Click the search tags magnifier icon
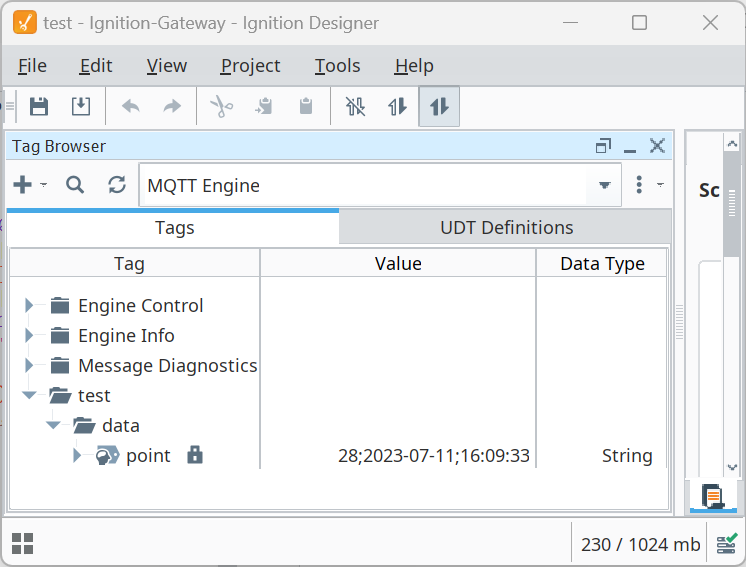Viewport: 746px width, 567px height. (x=75, y=185)
